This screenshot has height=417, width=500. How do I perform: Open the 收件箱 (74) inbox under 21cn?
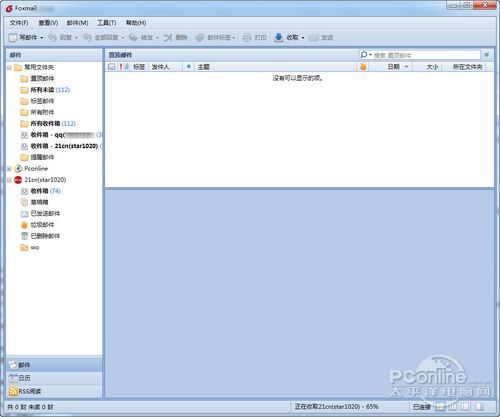[x=41, y=191]
